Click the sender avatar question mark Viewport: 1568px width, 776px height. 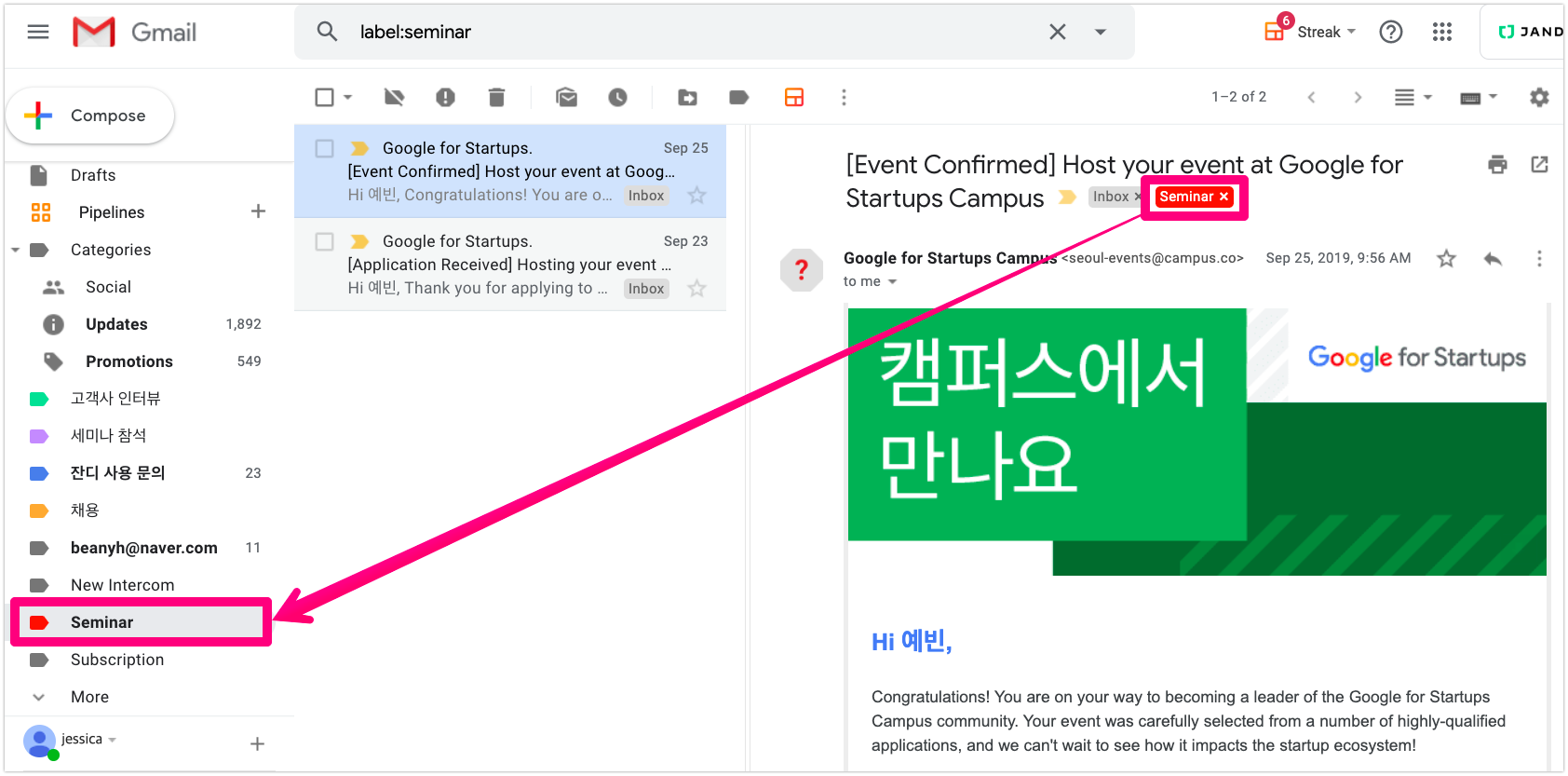pos(802,270)
